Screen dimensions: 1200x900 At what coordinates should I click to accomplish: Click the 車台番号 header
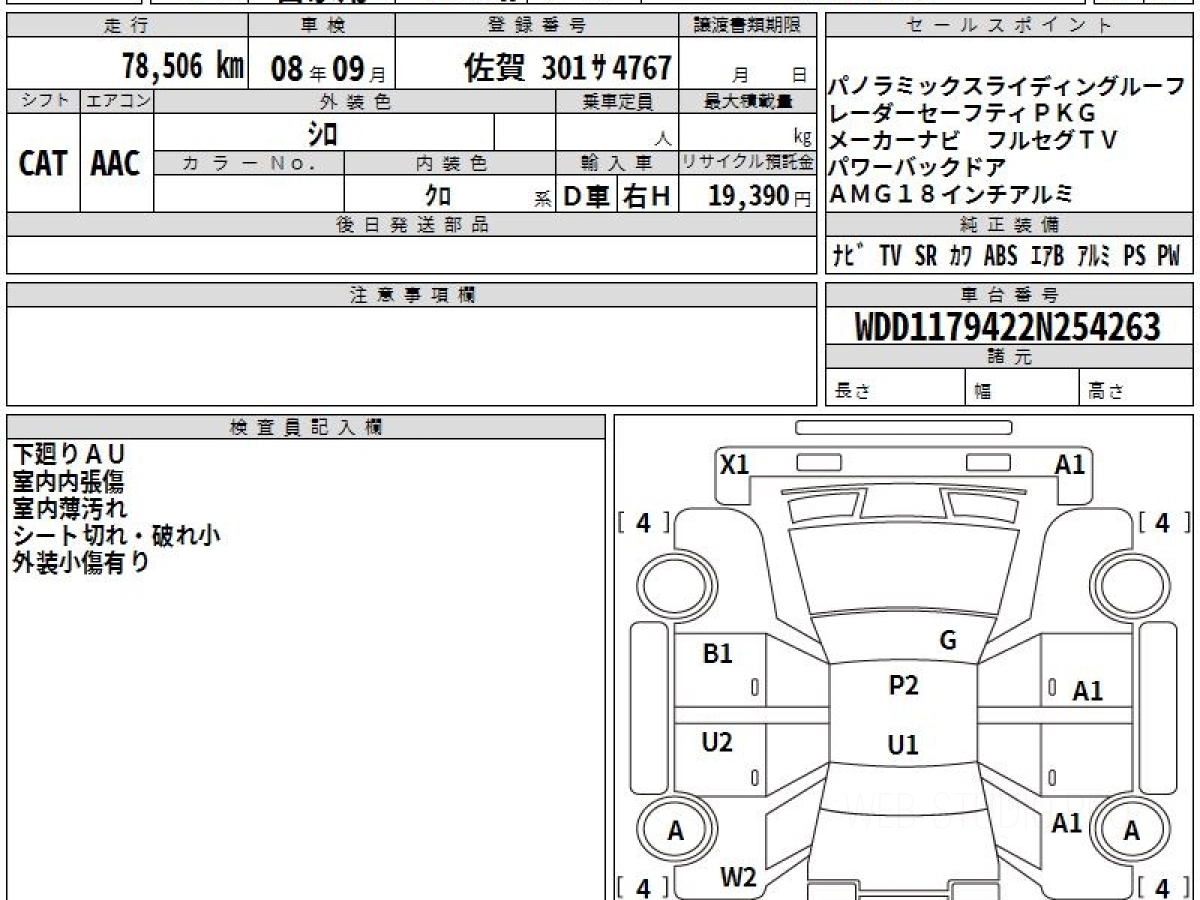tap(1009, 295)
